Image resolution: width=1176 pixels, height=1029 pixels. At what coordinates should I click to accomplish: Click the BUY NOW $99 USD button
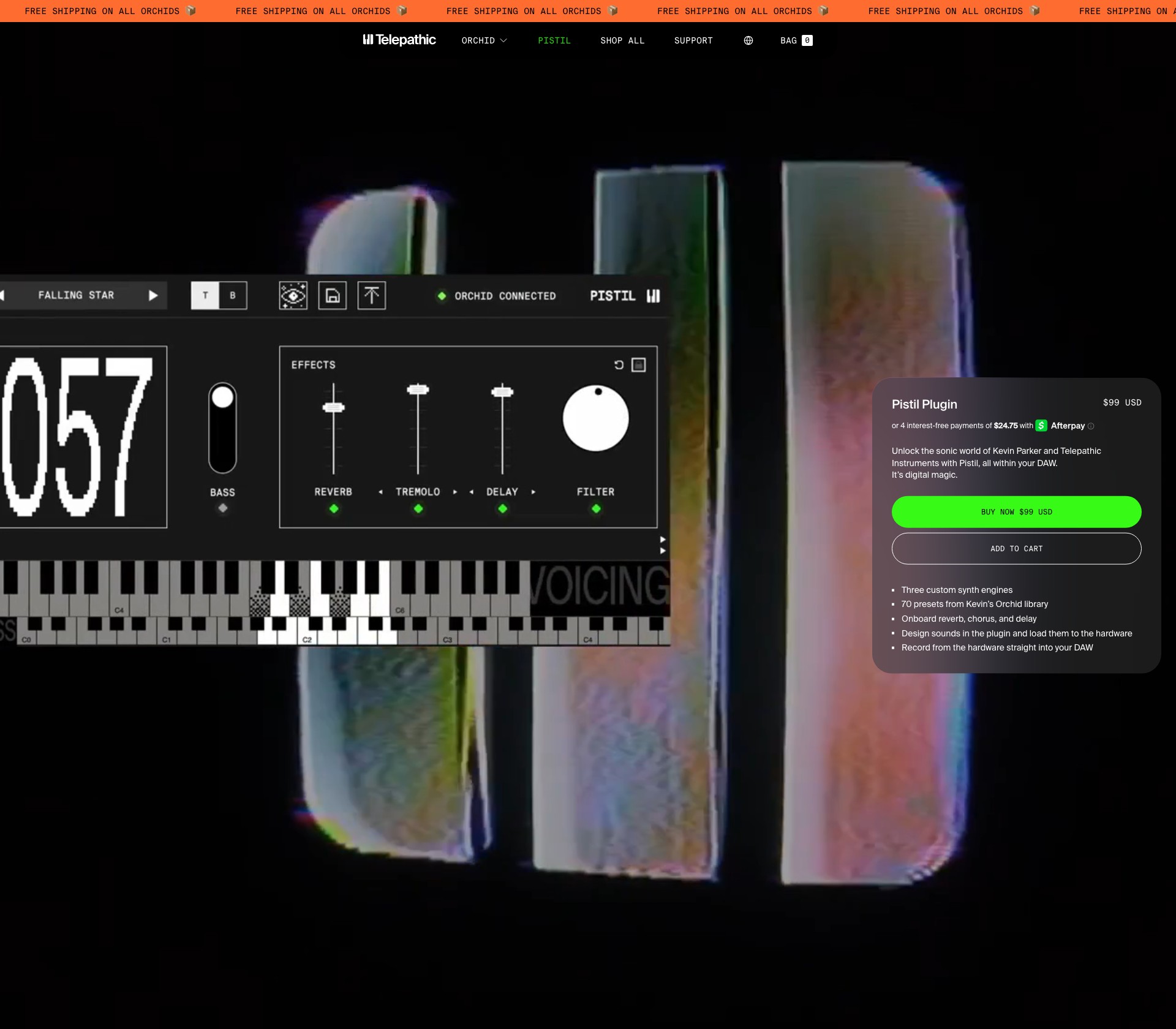pos(1016,511)
